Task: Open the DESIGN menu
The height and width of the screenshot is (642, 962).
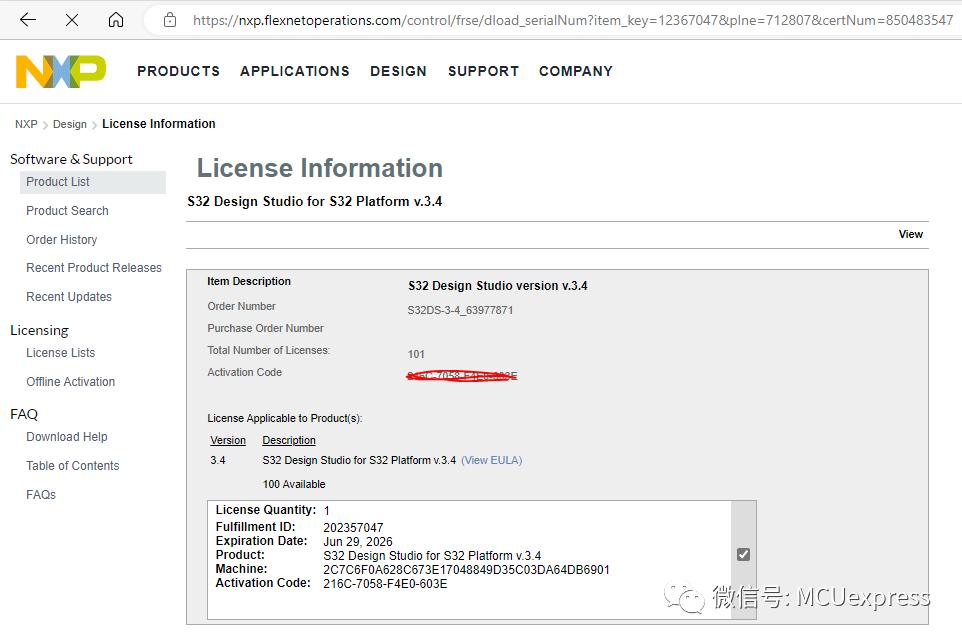Action: click(398, 71)
